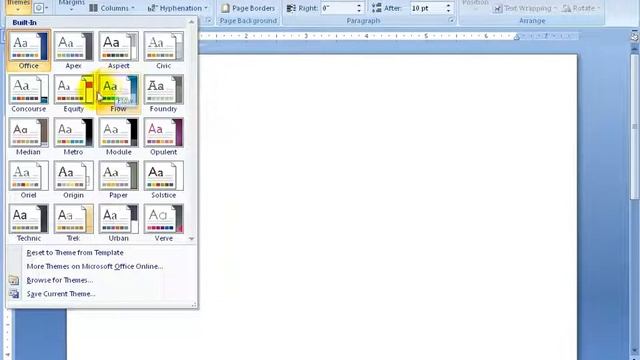Click the gallery resize grip handle
This screenshot has width=640, height=360.
(x=194, y=304)
